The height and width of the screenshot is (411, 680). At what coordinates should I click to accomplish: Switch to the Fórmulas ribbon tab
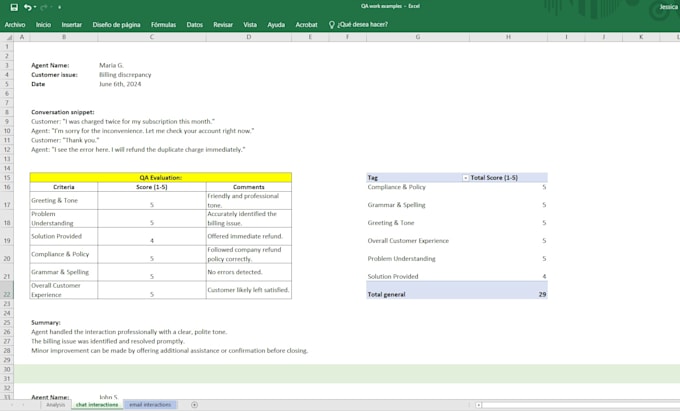pos(163,25)
